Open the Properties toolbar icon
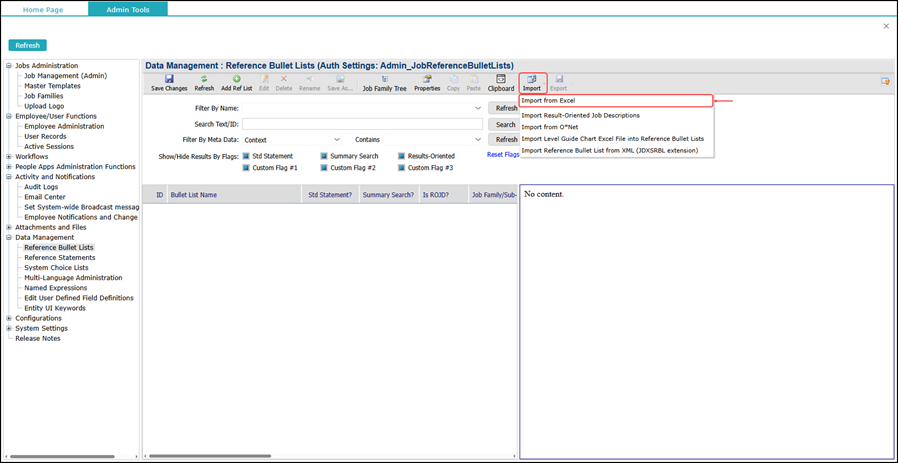The width and height of the screenshot is (899, 463). pyautogui.click(x=427, y=83)
